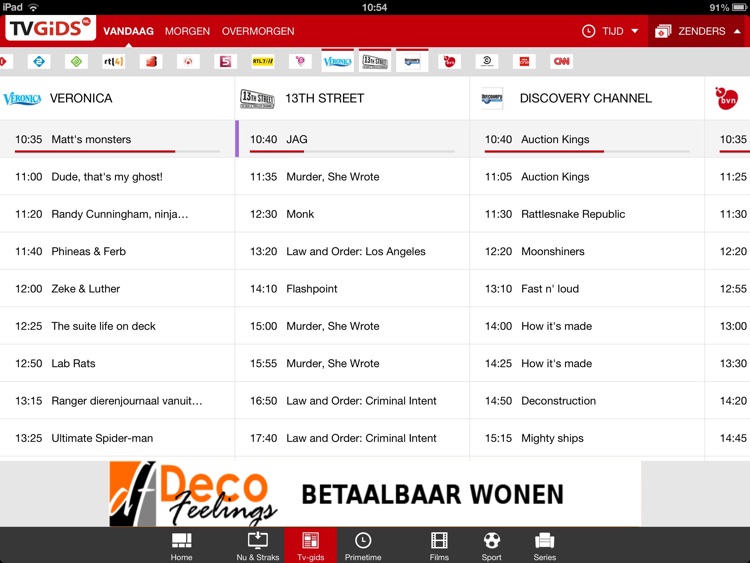The height and width of the screenshot is (563, 750).
Task: Open Auction Kings at 11:05
Action: 587,177
